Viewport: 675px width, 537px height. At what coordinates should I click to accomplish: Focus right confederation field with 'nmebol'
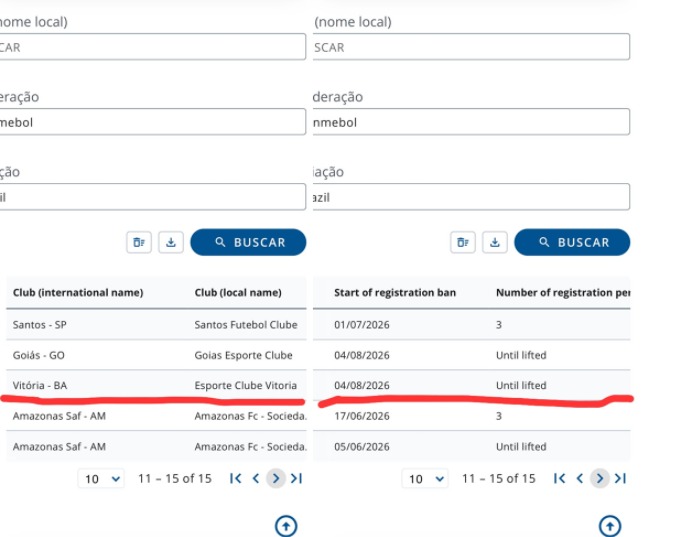471,122
